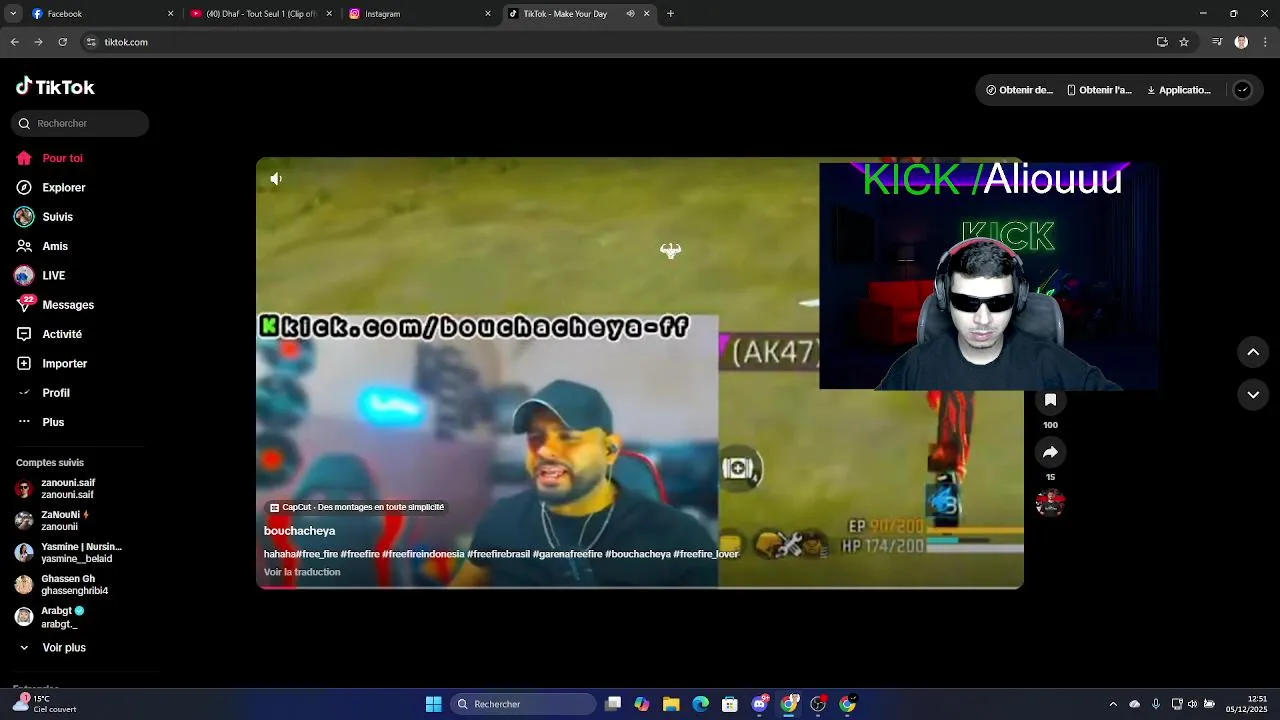1280x720 pixels.
Task: Open Copilot from the taskbar
Action: pos(642,704)
